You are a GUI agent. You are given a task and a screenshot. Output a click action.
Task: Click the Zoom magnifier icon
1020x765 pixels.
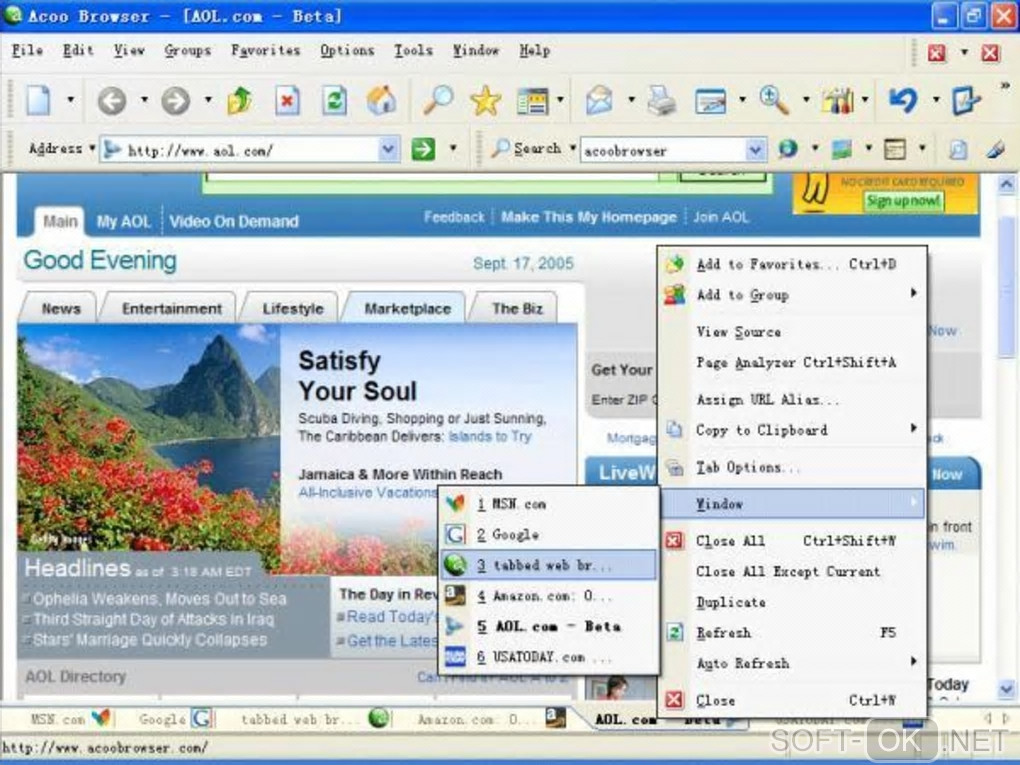[x=774, y=100]
